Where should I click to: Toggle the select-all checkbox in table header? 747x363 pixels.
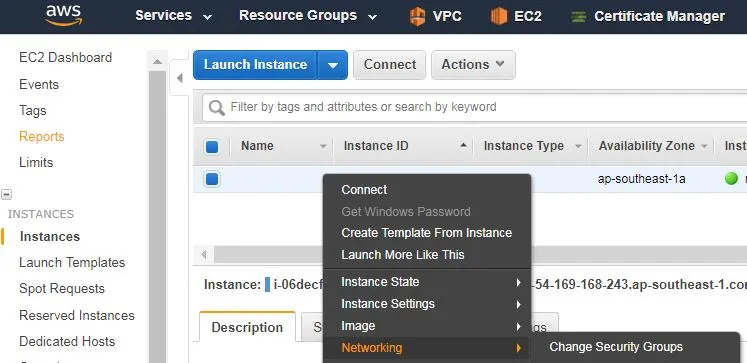pyautogui.click(x=212, y=147)
